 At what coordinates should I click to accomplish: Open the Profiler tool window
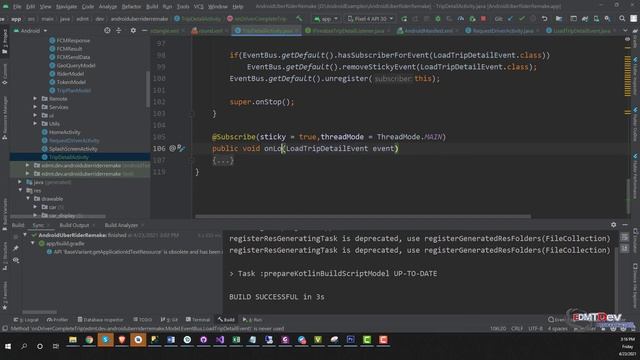click(x=57, y=320)
